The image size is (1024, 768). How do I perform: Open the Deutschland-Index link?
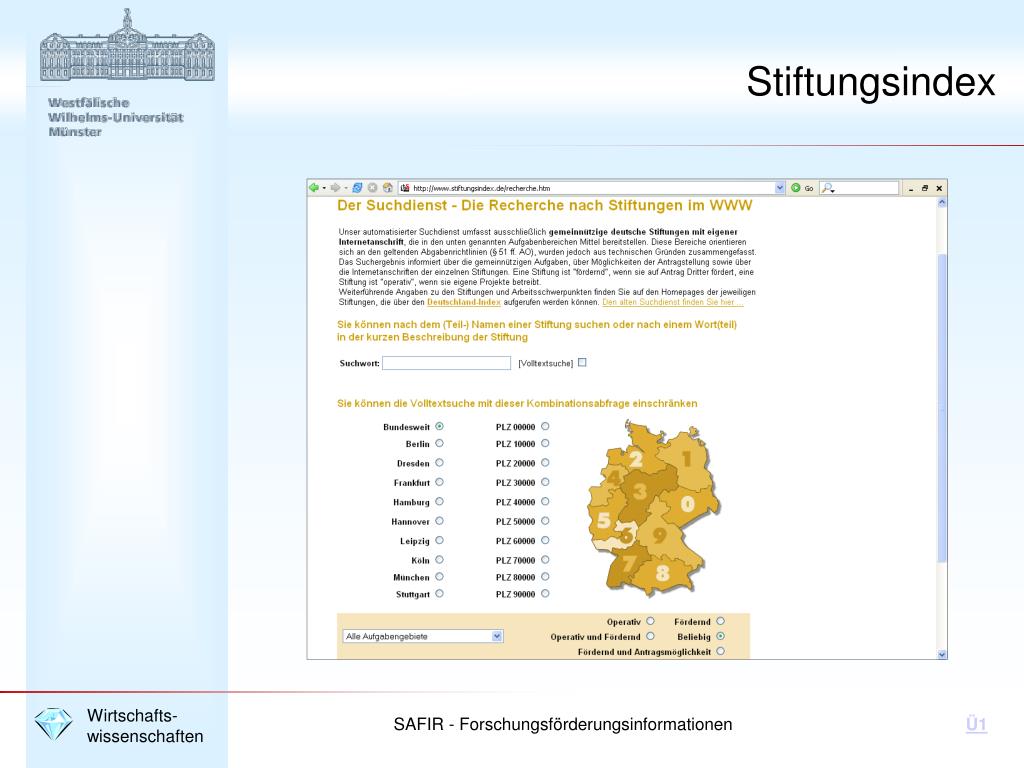click(x=464, y=302)
